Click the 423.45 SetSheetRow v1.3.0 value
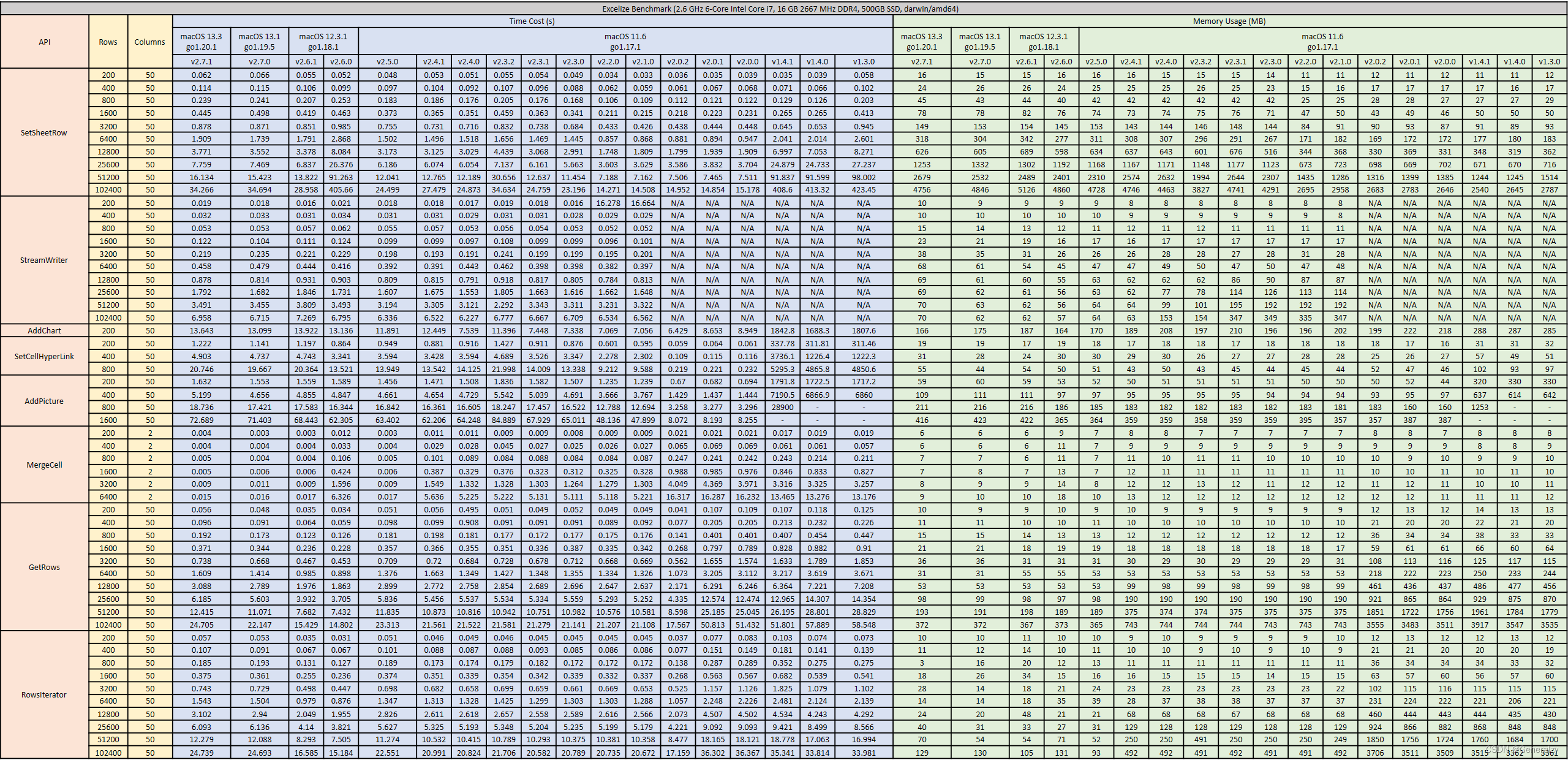The height and width of the screenshot is (760, 1568). [x=863, y=190]
